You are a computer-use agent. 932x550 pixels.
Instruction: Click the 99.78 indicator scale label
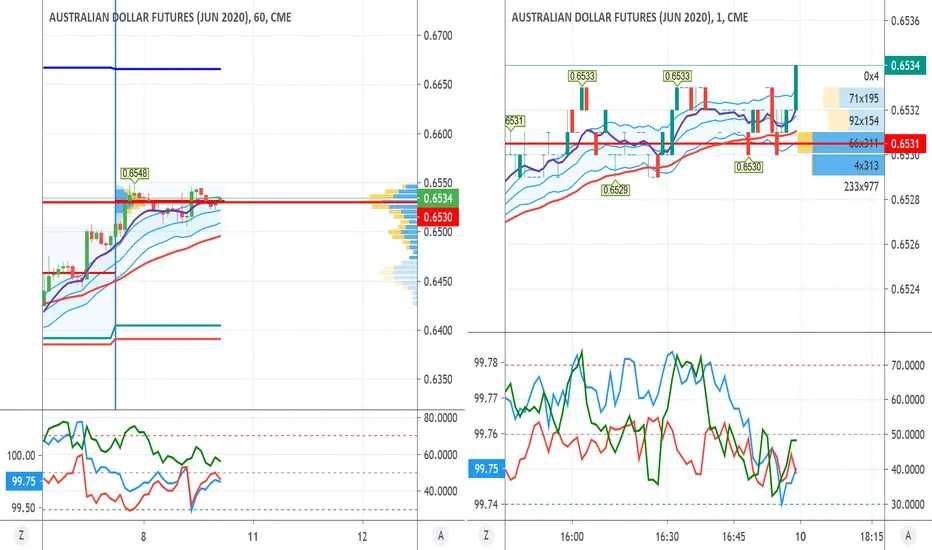pyautogui.click(x=486, y=363)
